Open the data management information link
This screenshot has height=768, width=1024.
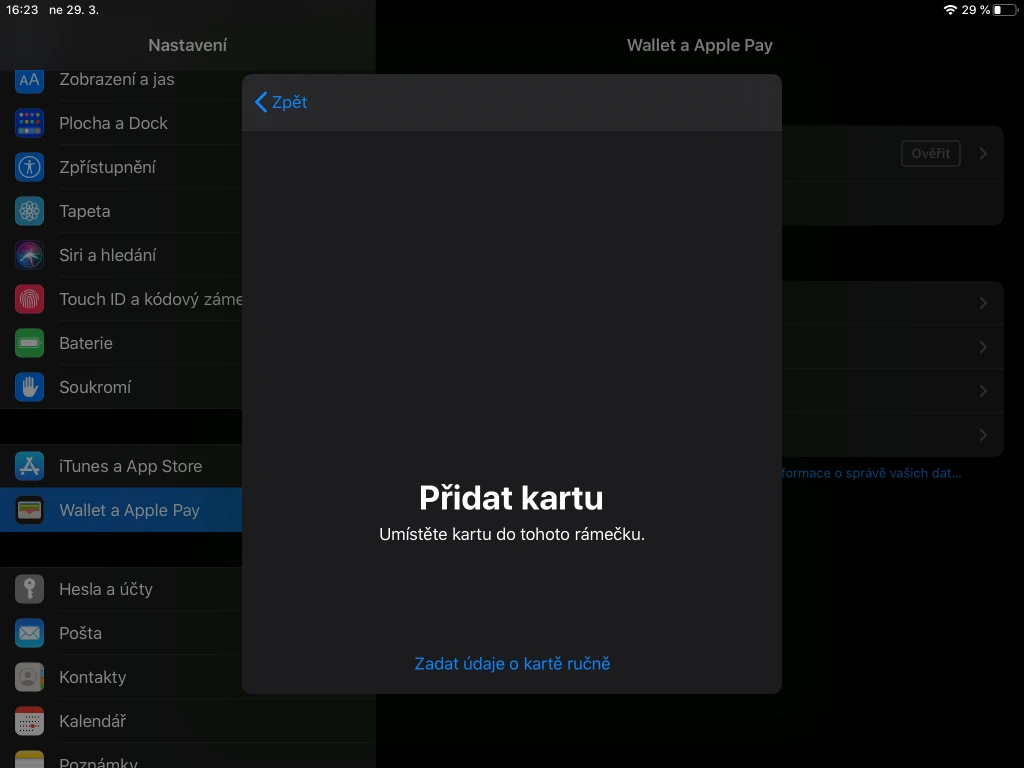point(872,473)
